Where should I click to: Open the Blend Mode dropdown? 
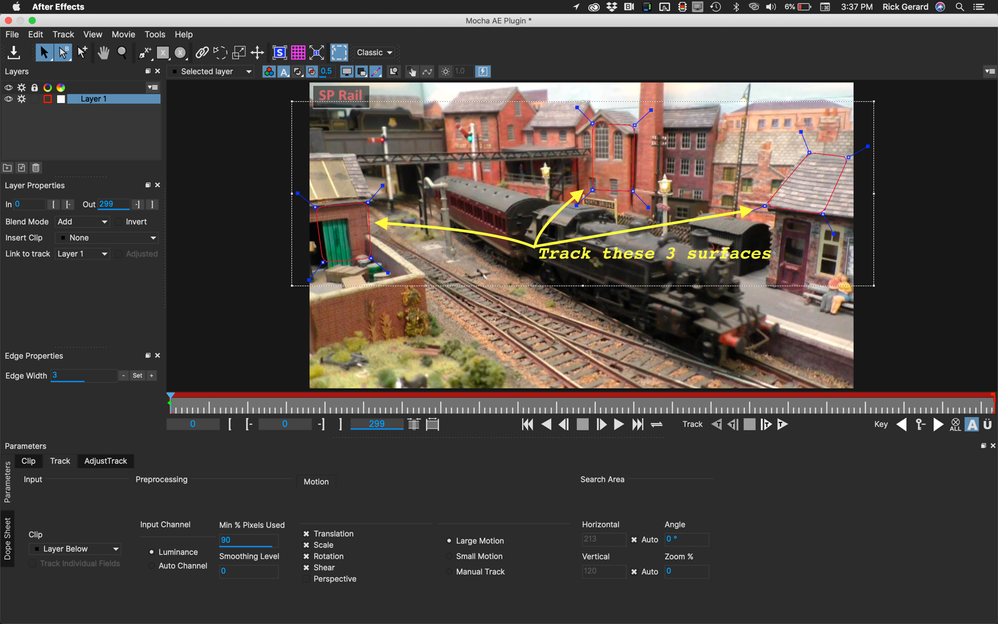pyautogui.click(x=84, y=222)
